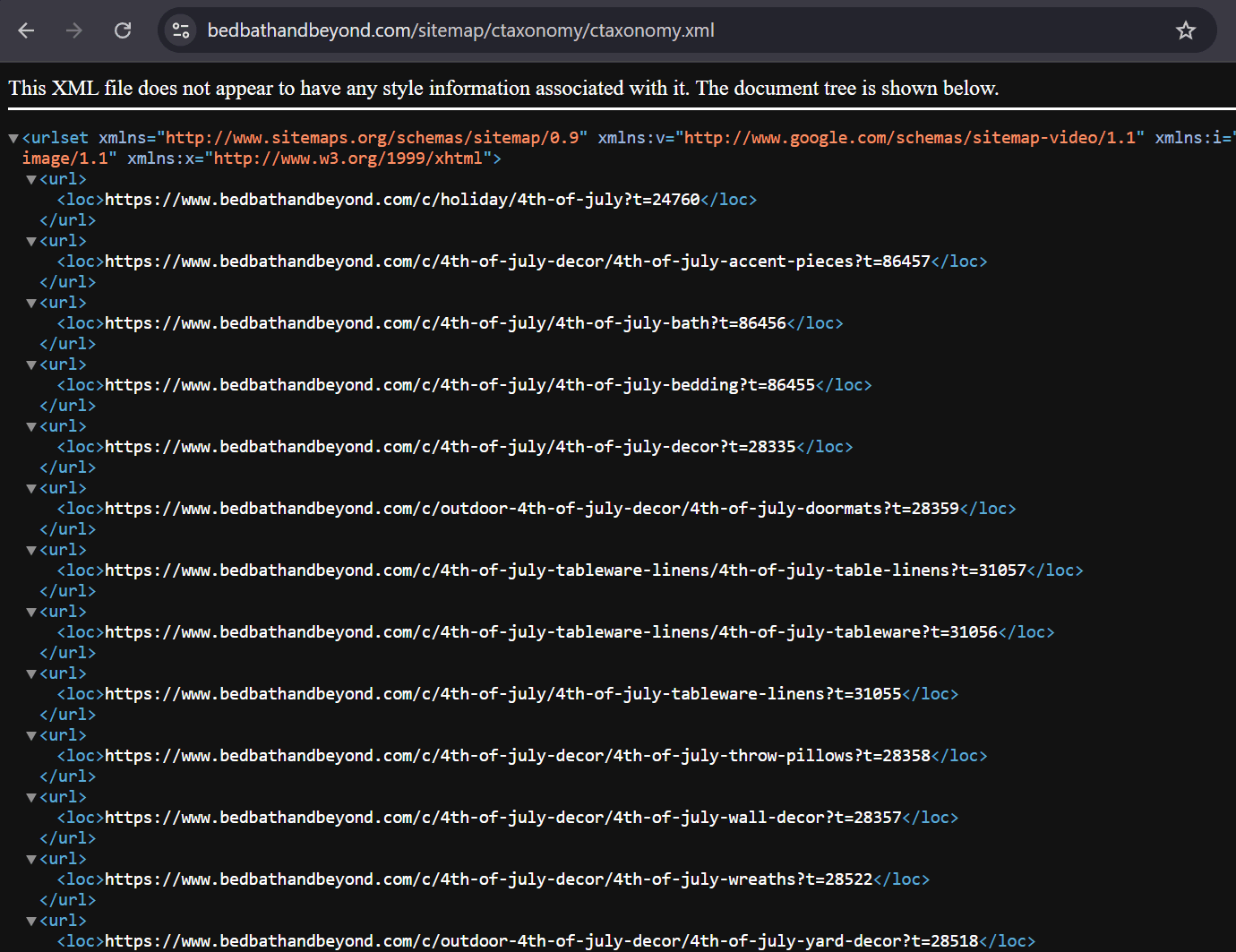Click the 'This XML file' notice text
Image resolution: width=1236 pixels, height=952 pixels.
coord(503,88)
